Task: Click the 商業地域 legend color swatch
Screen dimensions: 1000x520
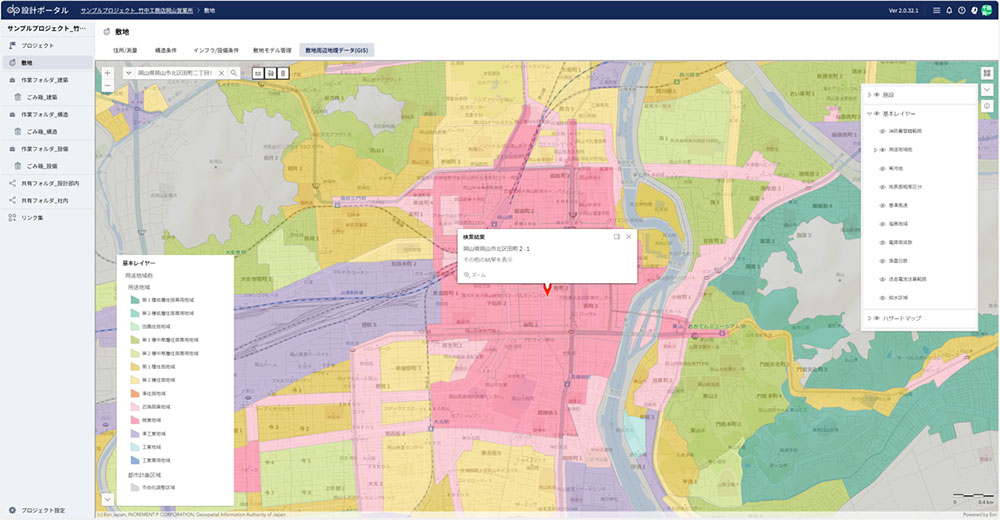Action: pos(135,421)
